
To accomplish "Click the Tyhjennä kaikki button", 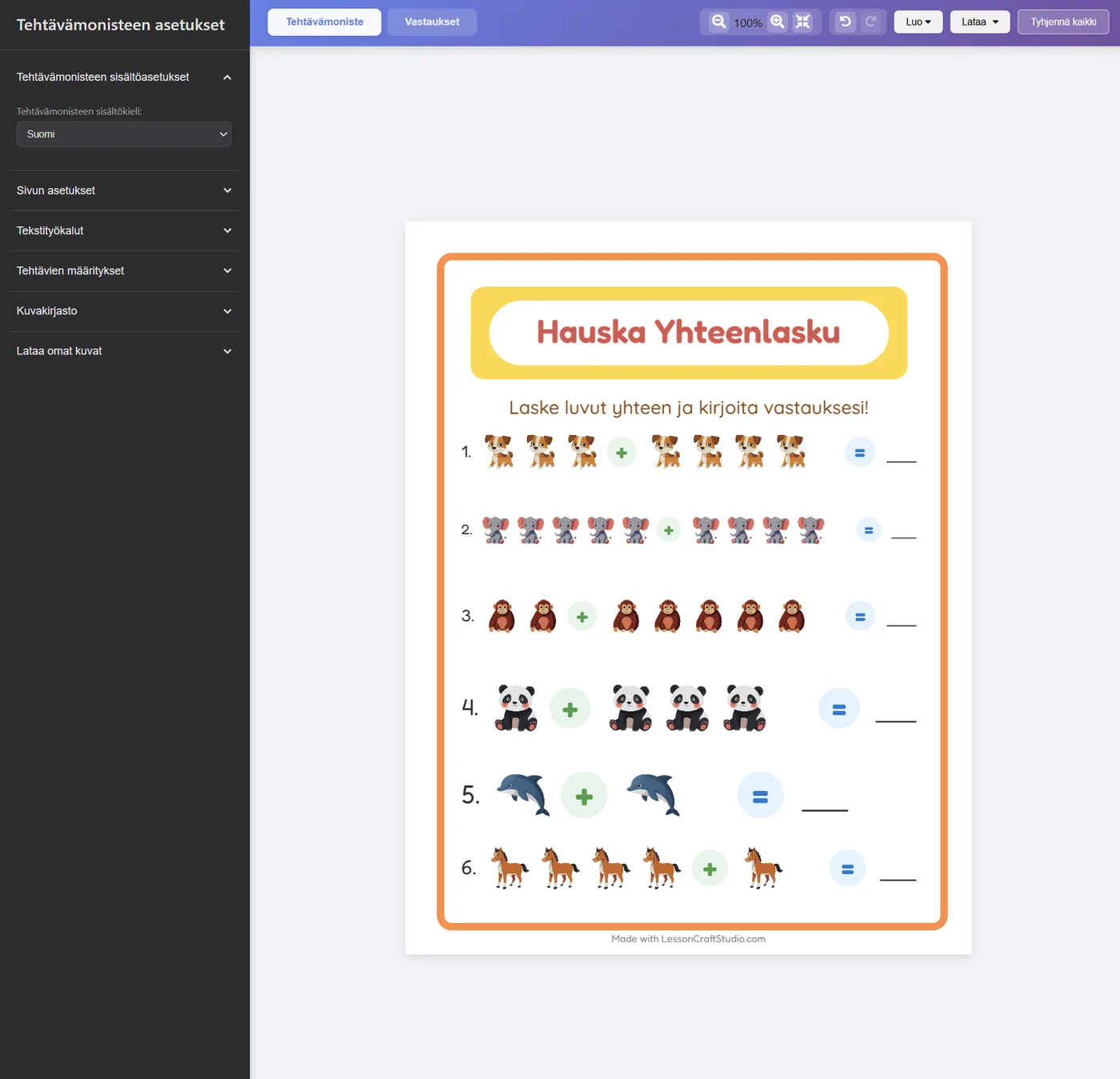I will pos(1063,22).
